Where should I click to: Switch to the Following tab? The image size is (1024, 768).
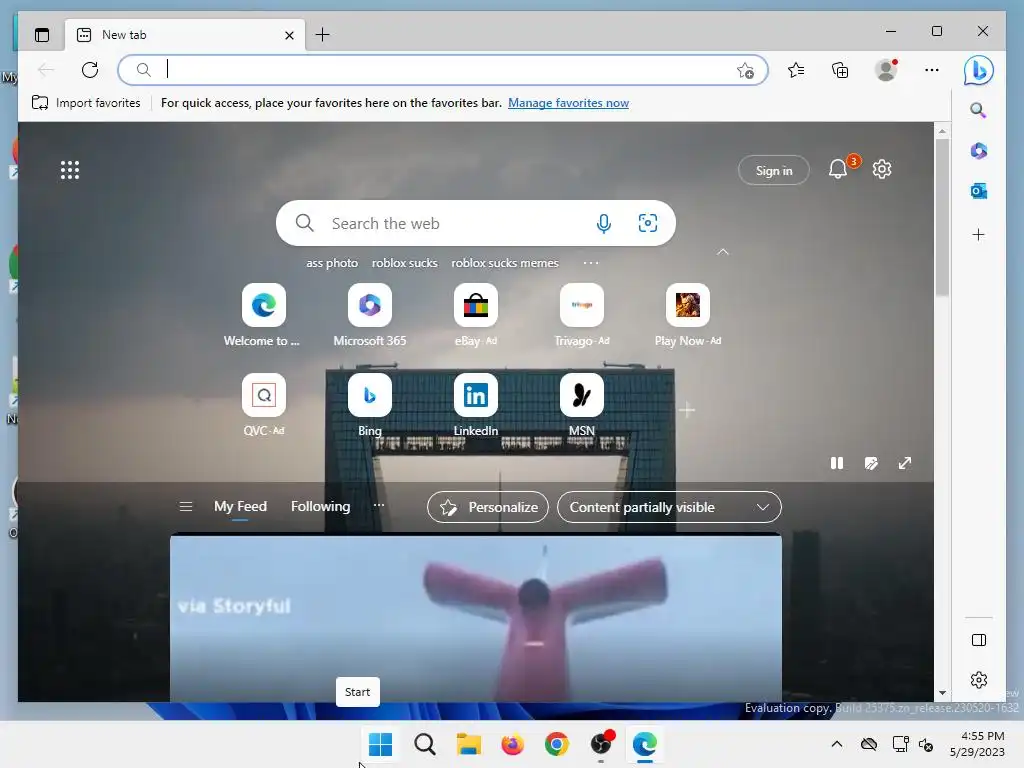pos(321,506)
